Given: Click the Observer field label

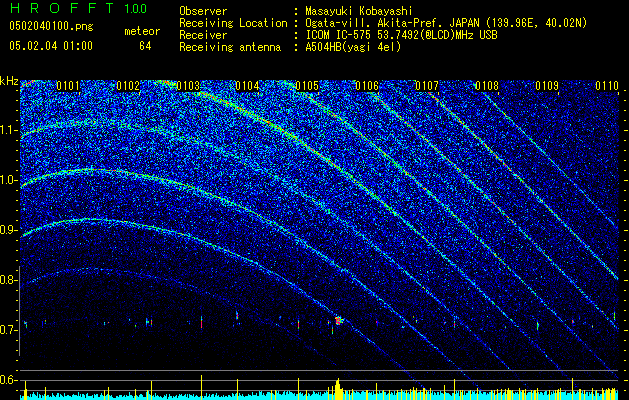Looking at the screenshot, I should (203, 11).
